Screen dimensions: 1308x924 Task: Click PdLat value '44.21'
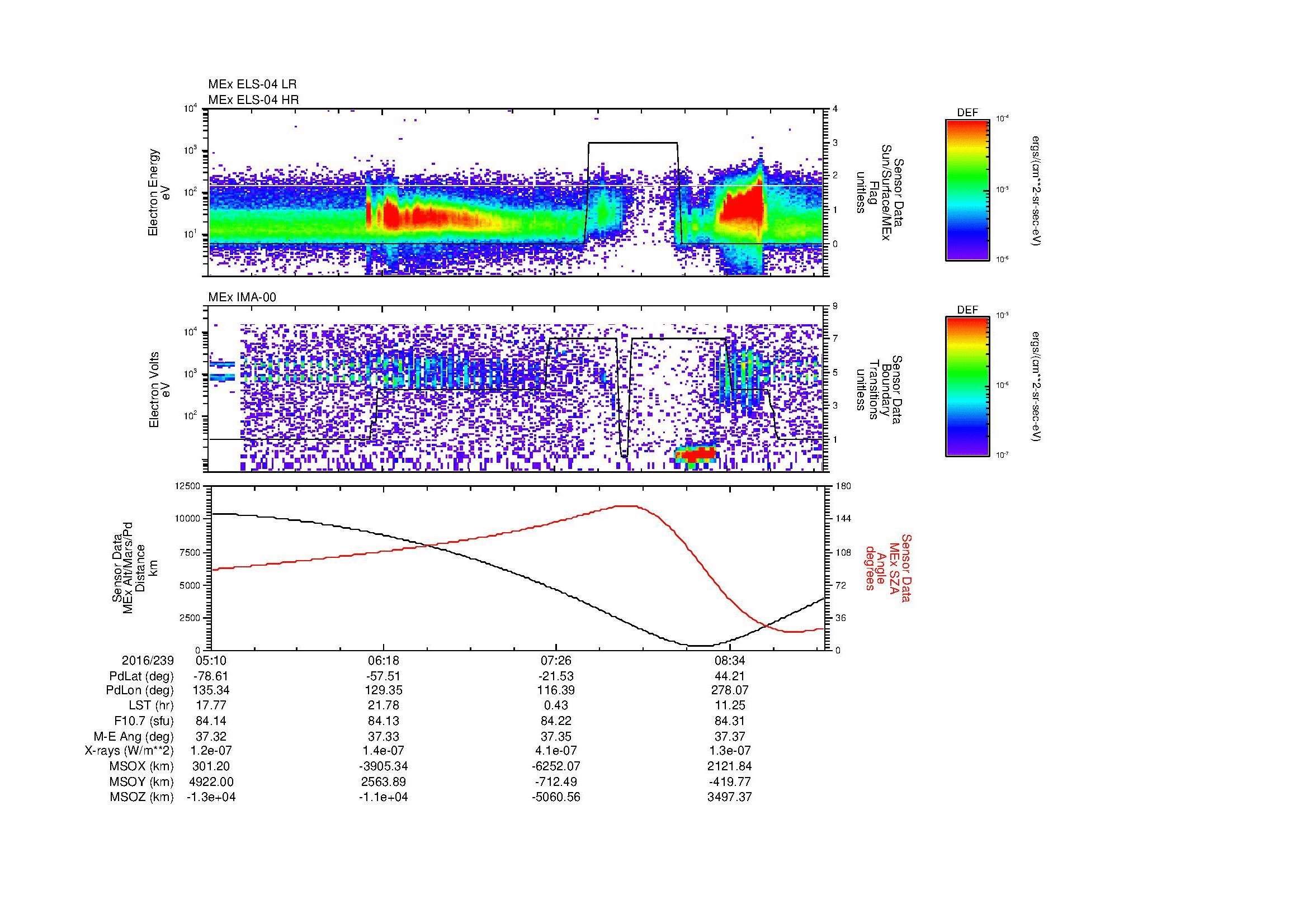click(730, 676)
